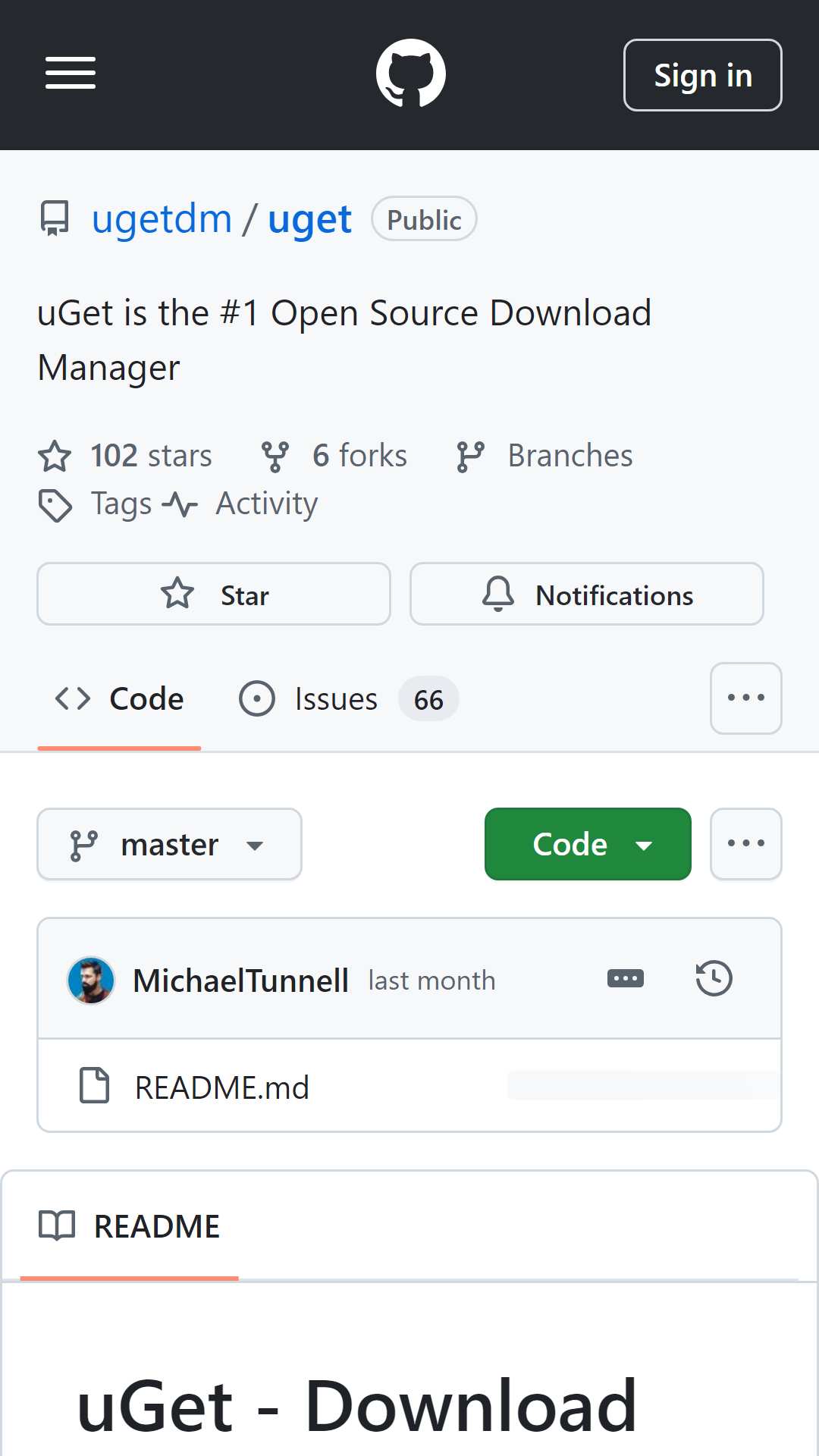Switch to the Issues tab
The image size is (819, 1456).
pyautogui.click(x=349, y=699)
